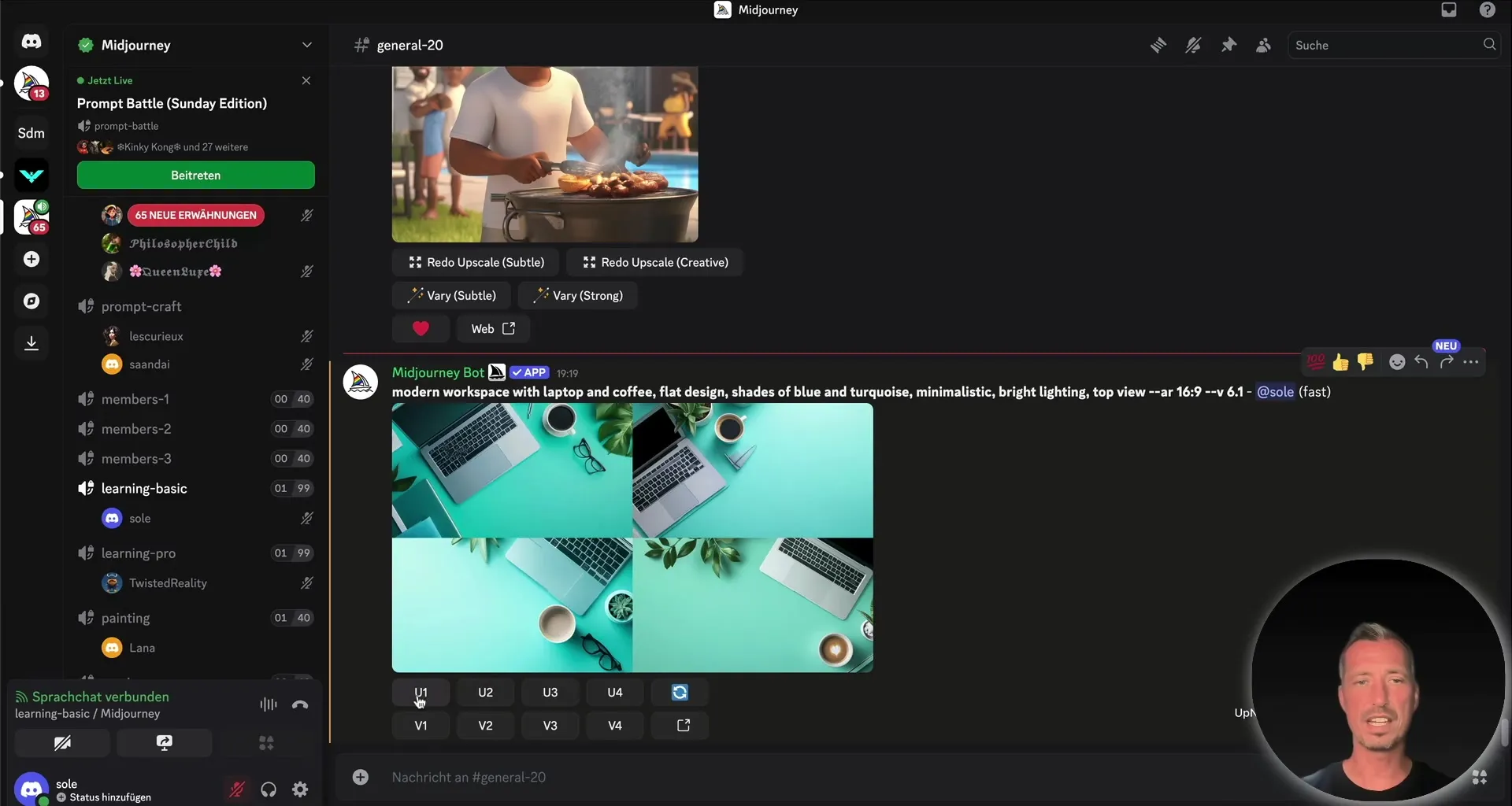Open more options on the Bot message
This screenshot has width=1512, height=806.
click(1471, 362)
